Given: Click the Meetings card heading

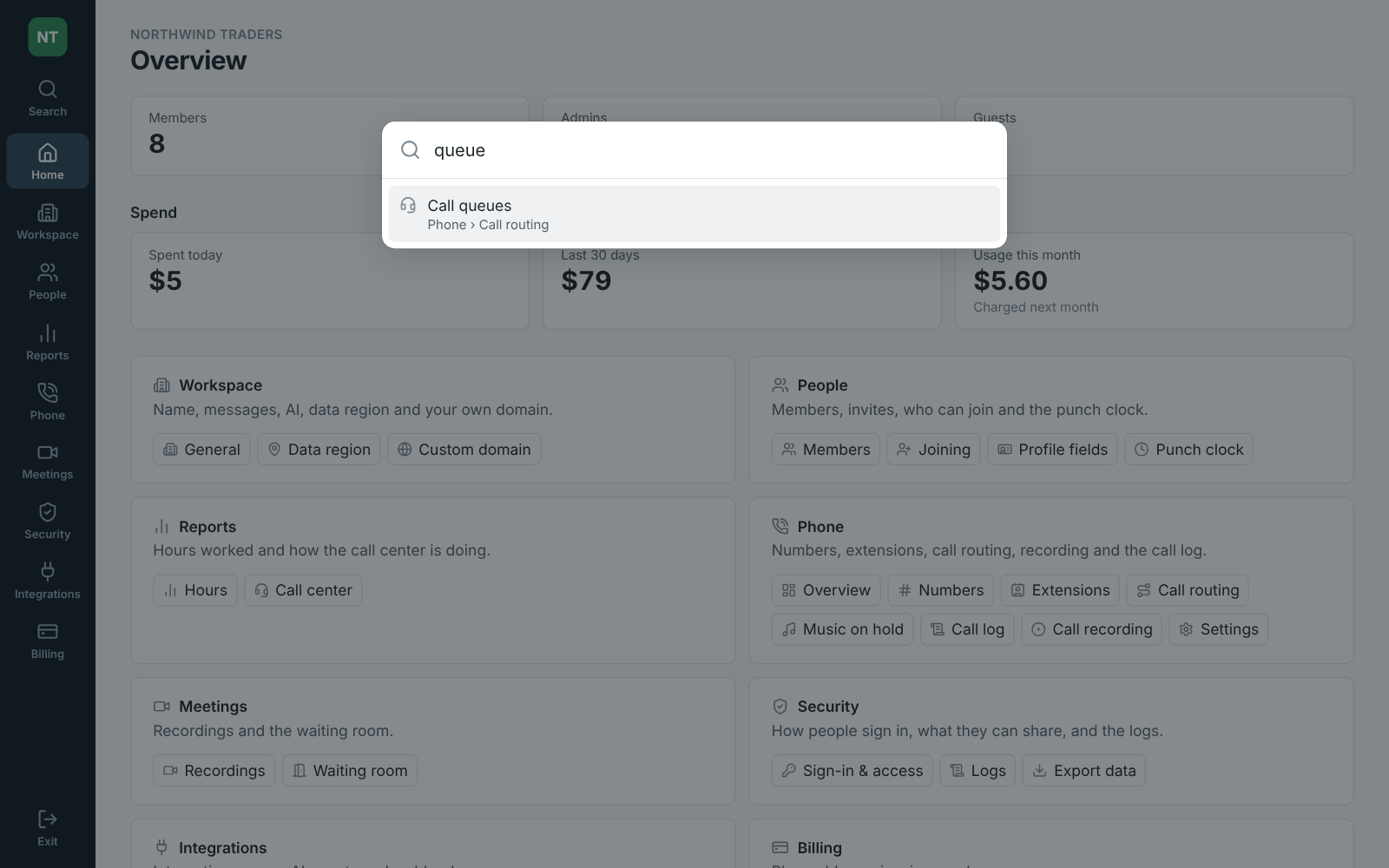Looking at the screenshot, I should coord(213,707).
